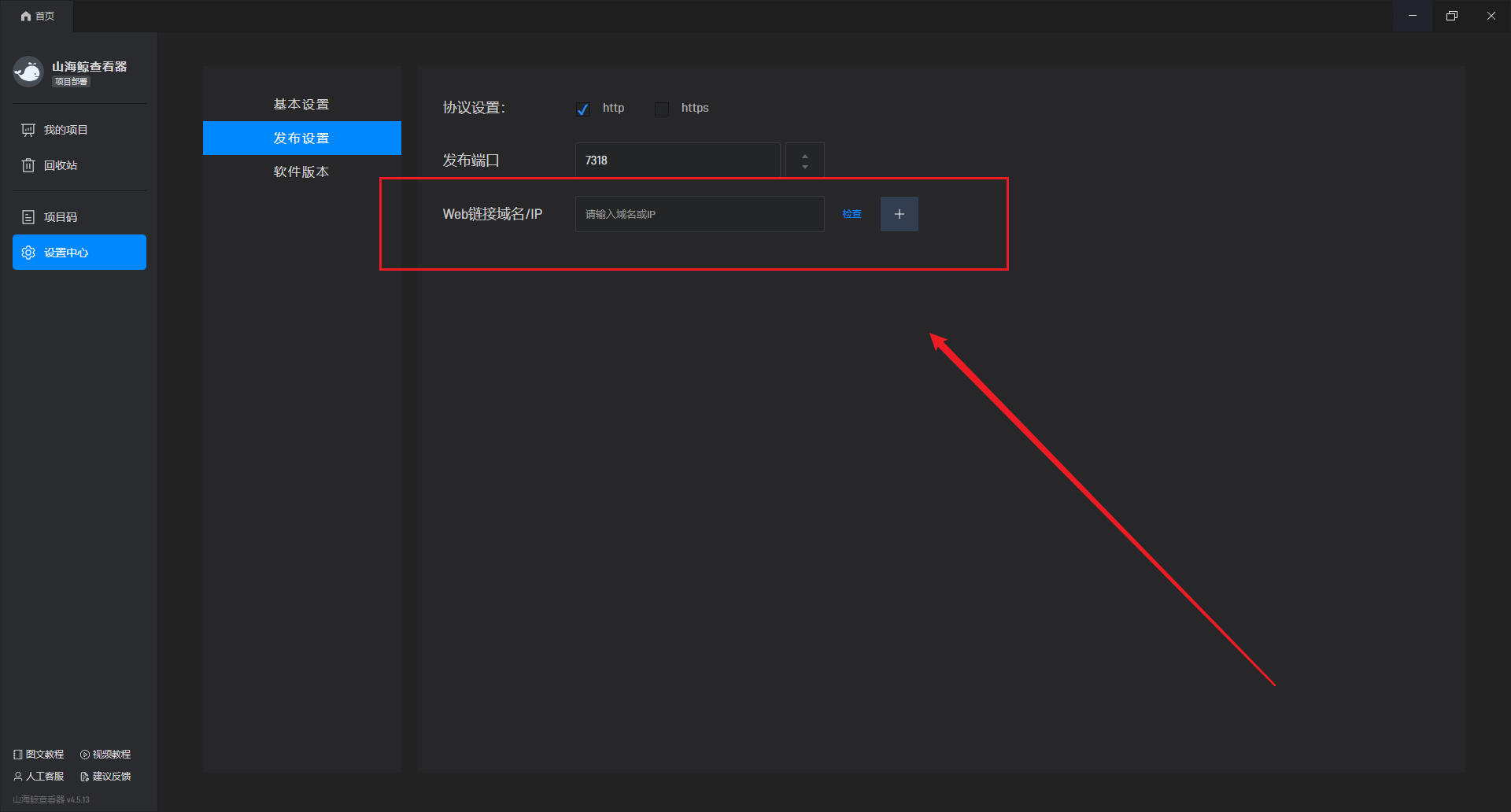Go to 首页 home tab

coord(38,16)
